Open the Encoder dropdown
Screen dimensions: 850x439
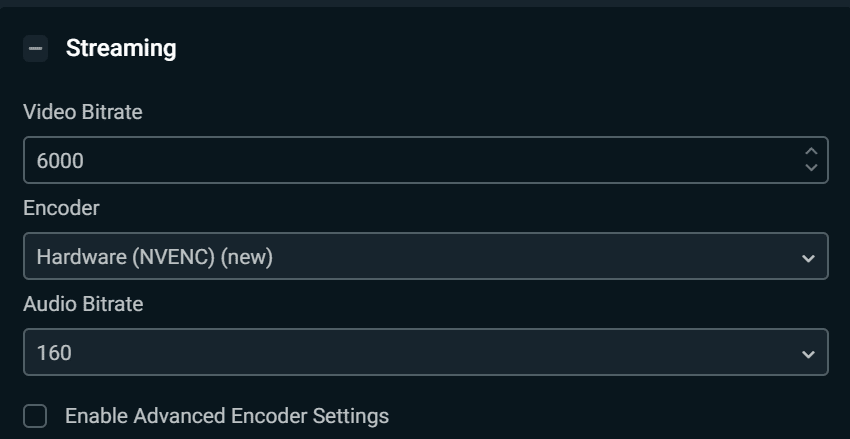(425, 256)
